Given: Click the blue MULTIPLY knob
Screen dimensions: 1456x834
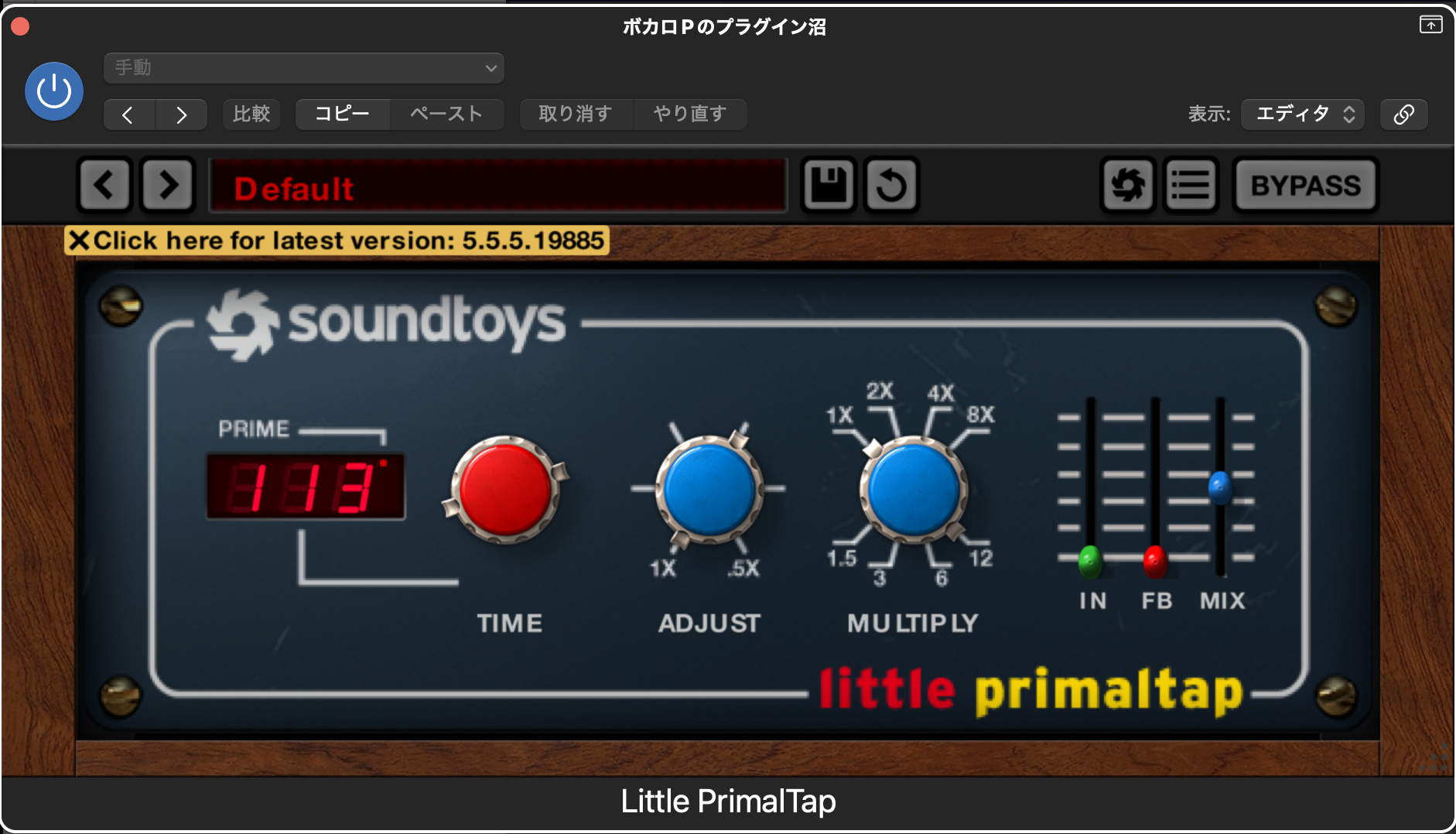Looking at the screenshot, I should [x=914, y=489].
